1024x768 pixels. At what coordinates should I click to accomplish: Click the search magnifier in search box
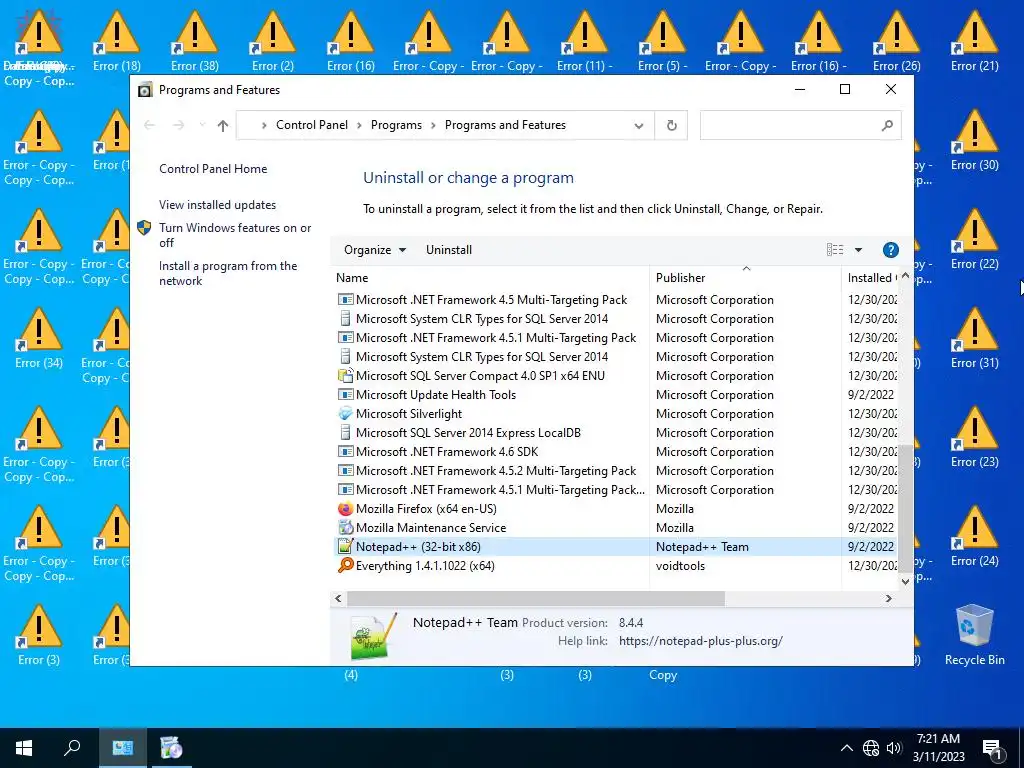coord(887,125)
